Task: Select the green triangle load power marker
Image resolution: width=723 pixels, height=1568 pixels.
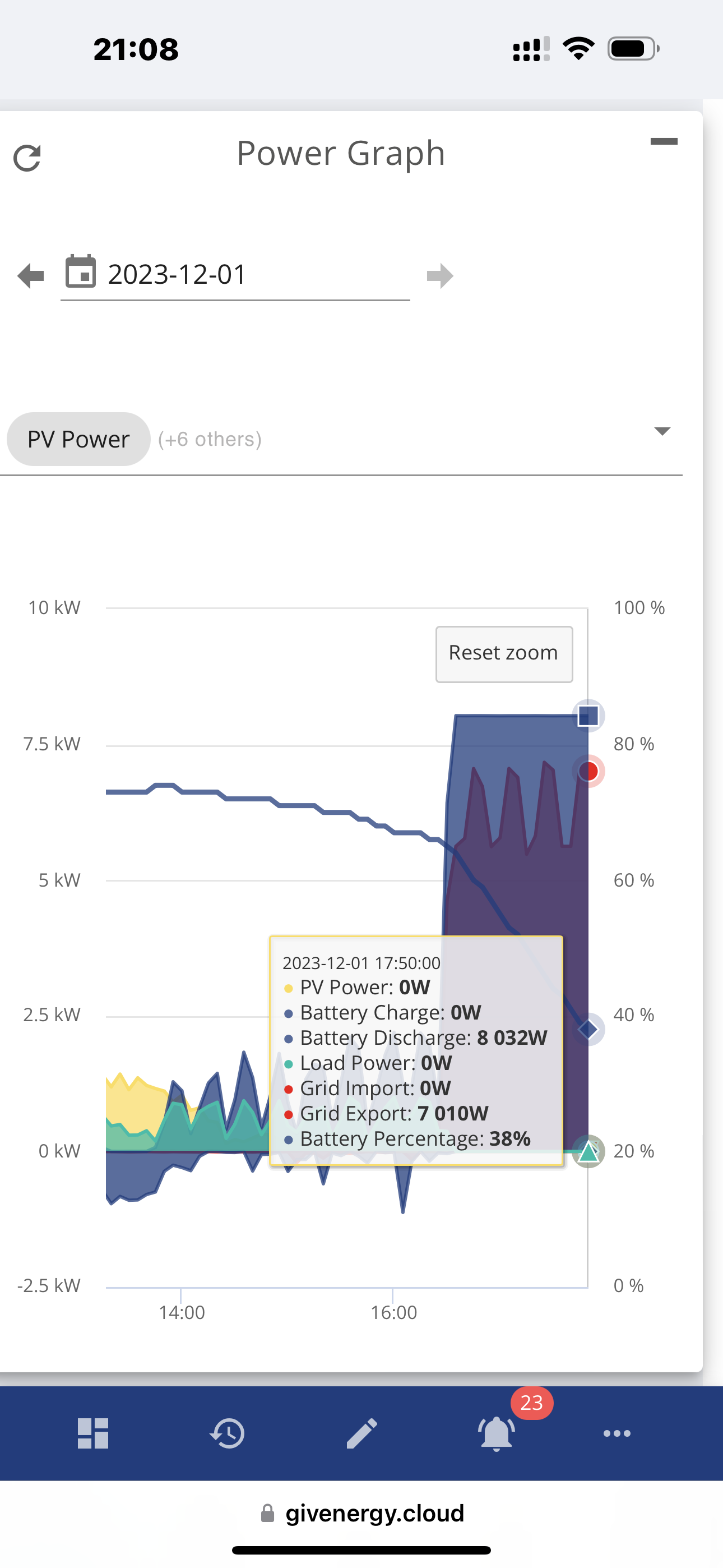Action: [588, 1152]
